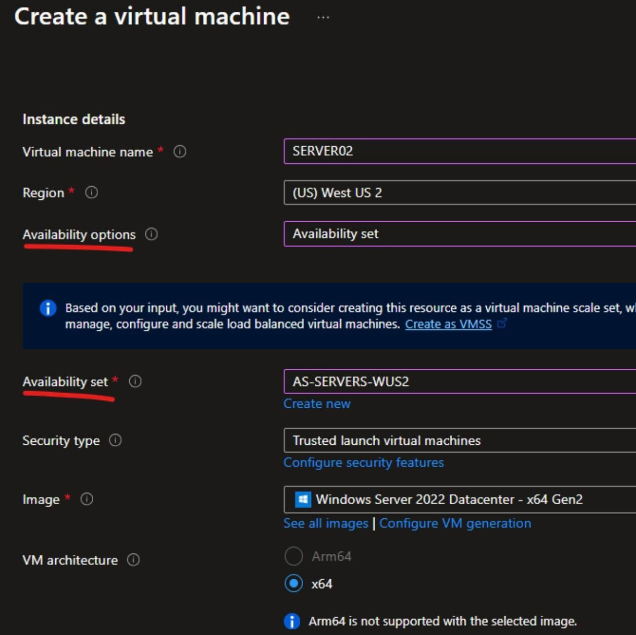Screen dimensions: 636x635
Task: Click info icon next to Virtual machine name
Action: [180, 152]
